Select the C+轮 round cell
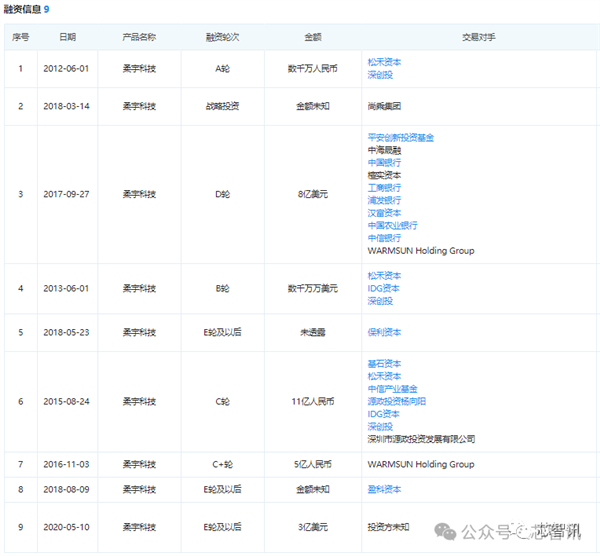 pyautogui.click(x=222, y=464)
